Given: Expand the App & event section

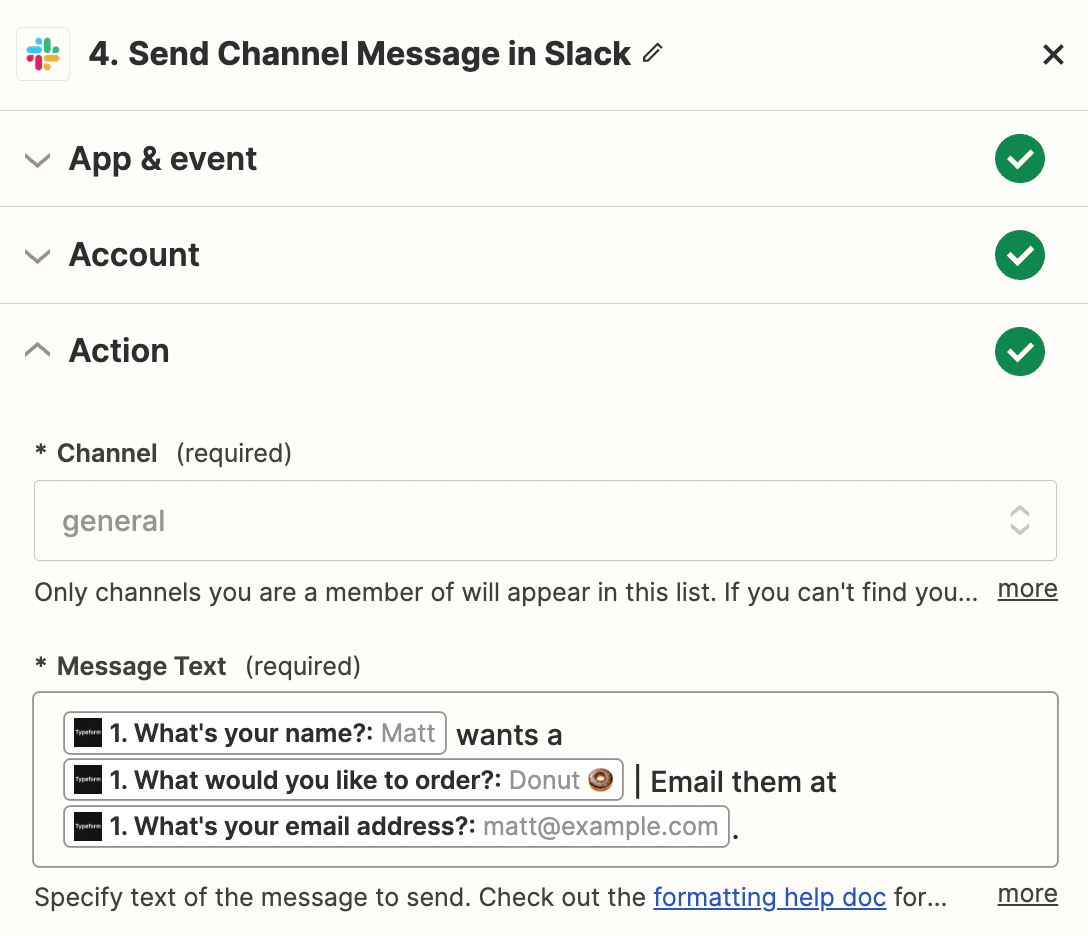Looking at the screenshot, I should [x=38, y=160].
